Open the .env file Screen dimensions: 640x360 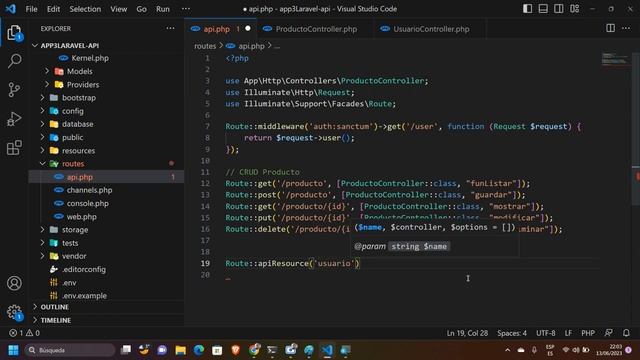click(69, 282)
